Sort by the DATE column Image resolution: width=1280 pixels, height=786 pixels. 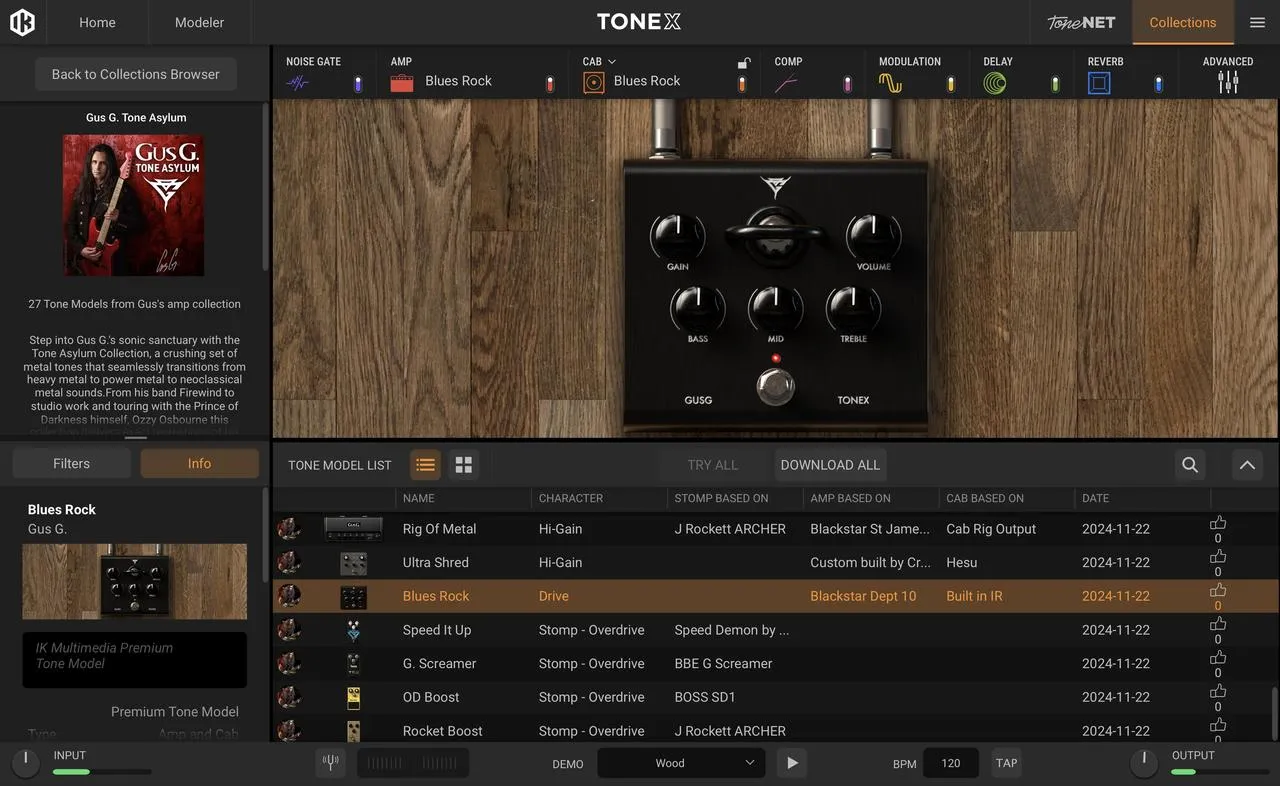(1095, 498)
